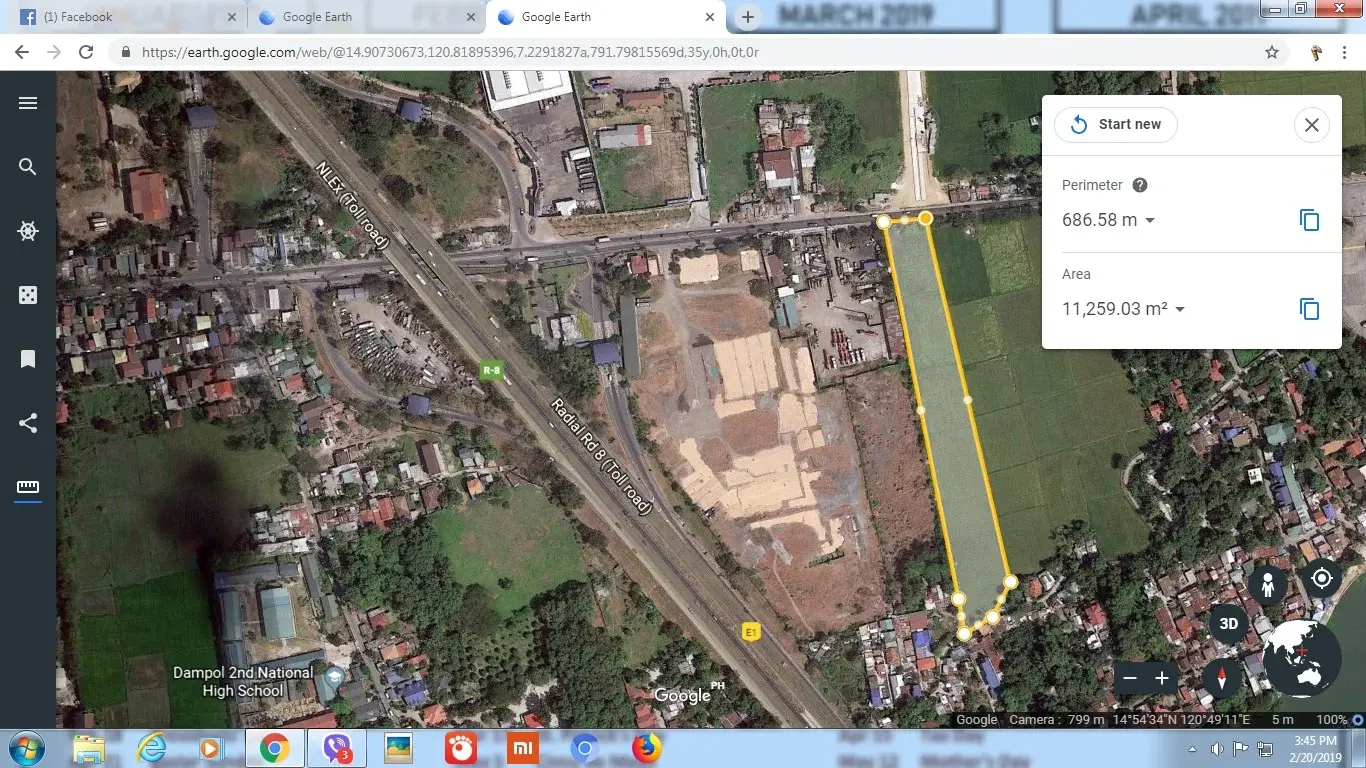Open the Search magnifier in the sidebar
Image resolution: width=1366 pixels, height=768 pixels.
pyautogui.click(x=28, y=167)
